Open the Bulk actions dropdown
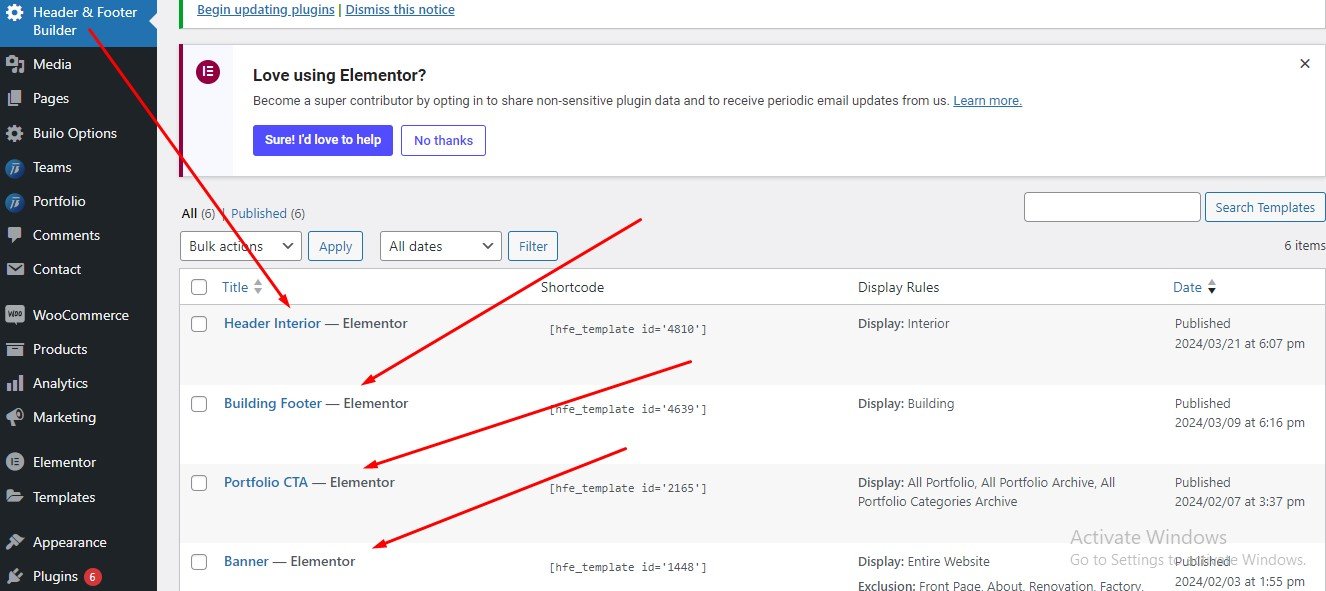The image size is (1326, 591). click(241, 246)
